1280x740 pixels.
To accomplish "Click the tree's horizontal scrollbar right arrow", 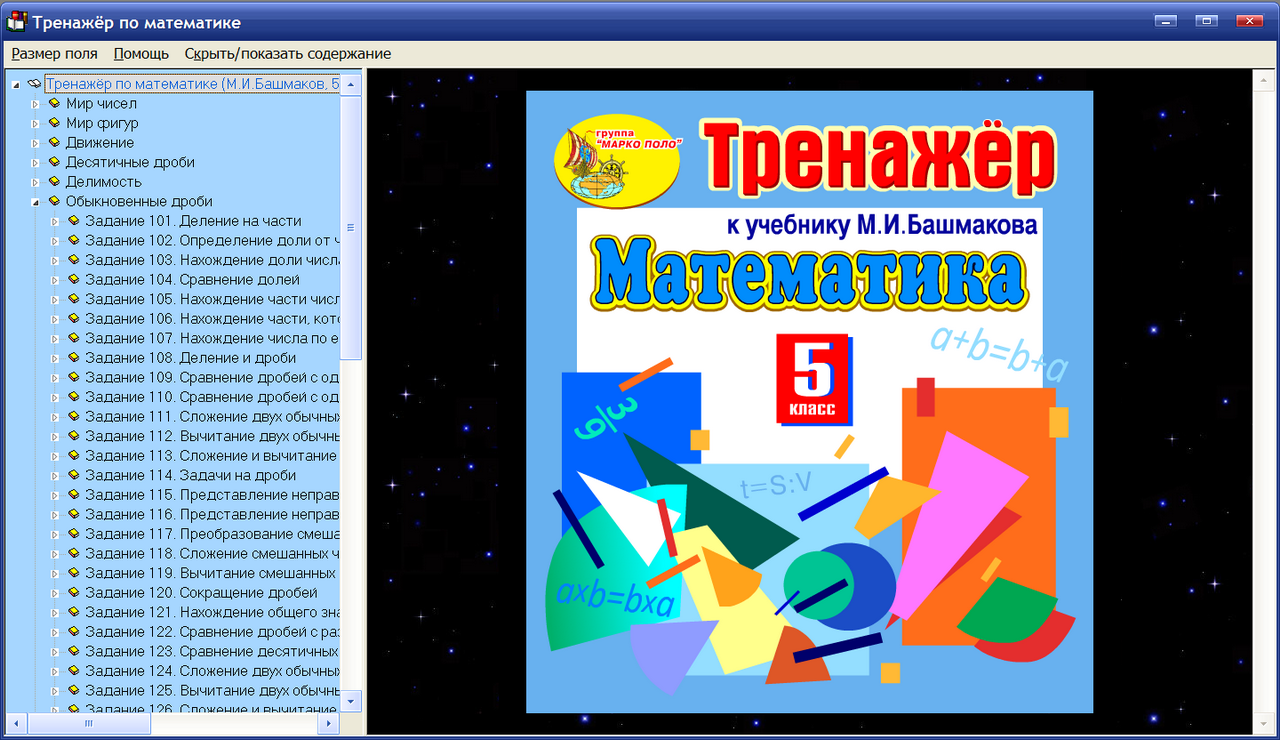I will point(331,722).
